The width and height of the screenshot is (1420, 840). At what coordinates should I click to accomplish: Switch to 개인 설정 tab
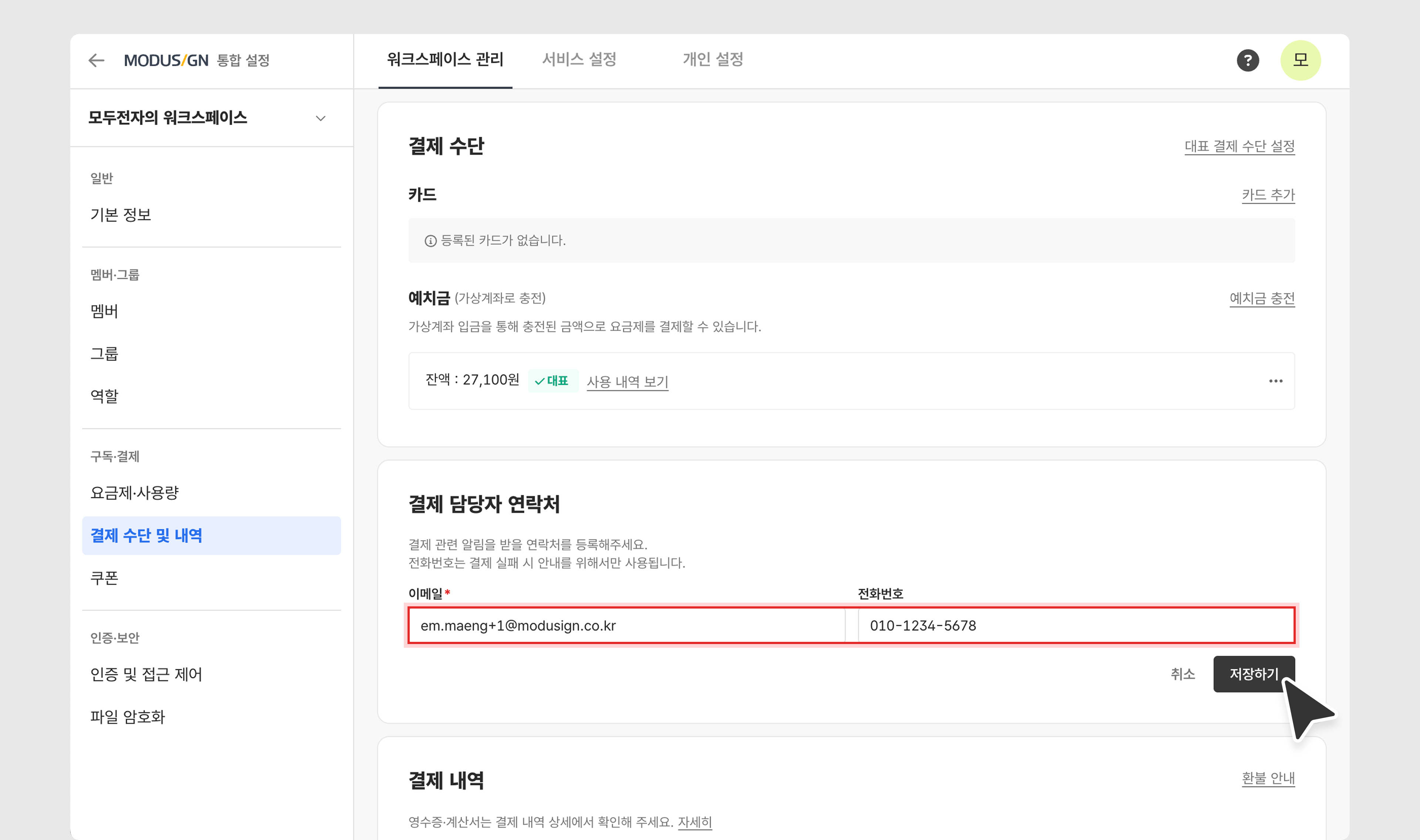(x=713, y=59)
